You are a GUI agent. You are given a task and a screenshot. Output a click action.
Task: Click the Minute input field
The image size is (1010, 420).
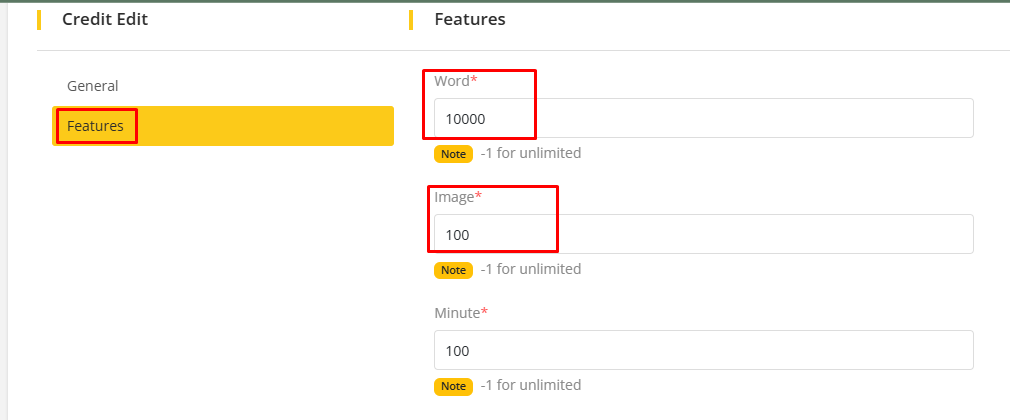point(702,350)
